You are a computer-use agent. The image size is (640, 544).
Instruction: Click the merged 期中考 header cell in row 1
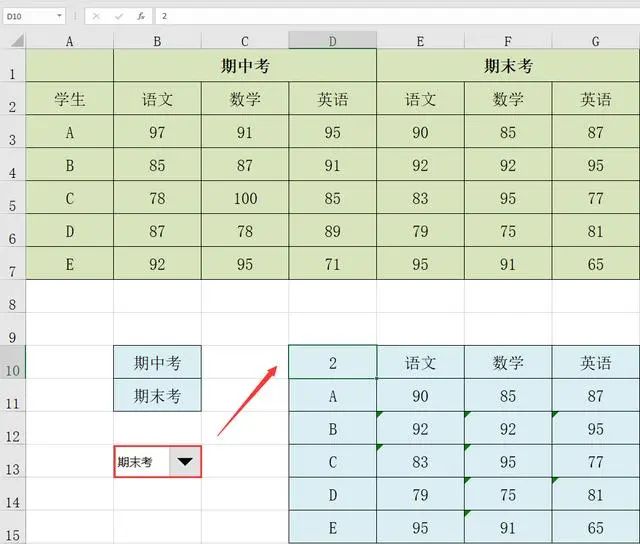[245, 65]
